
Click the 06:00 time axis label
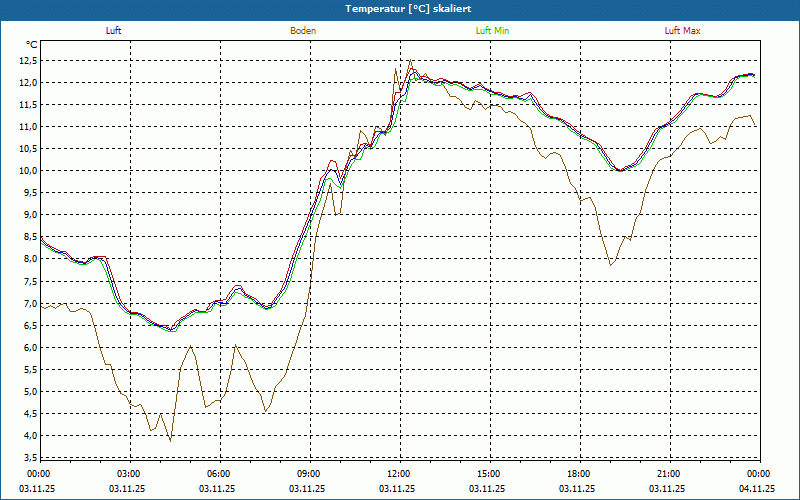coord(219,474)
